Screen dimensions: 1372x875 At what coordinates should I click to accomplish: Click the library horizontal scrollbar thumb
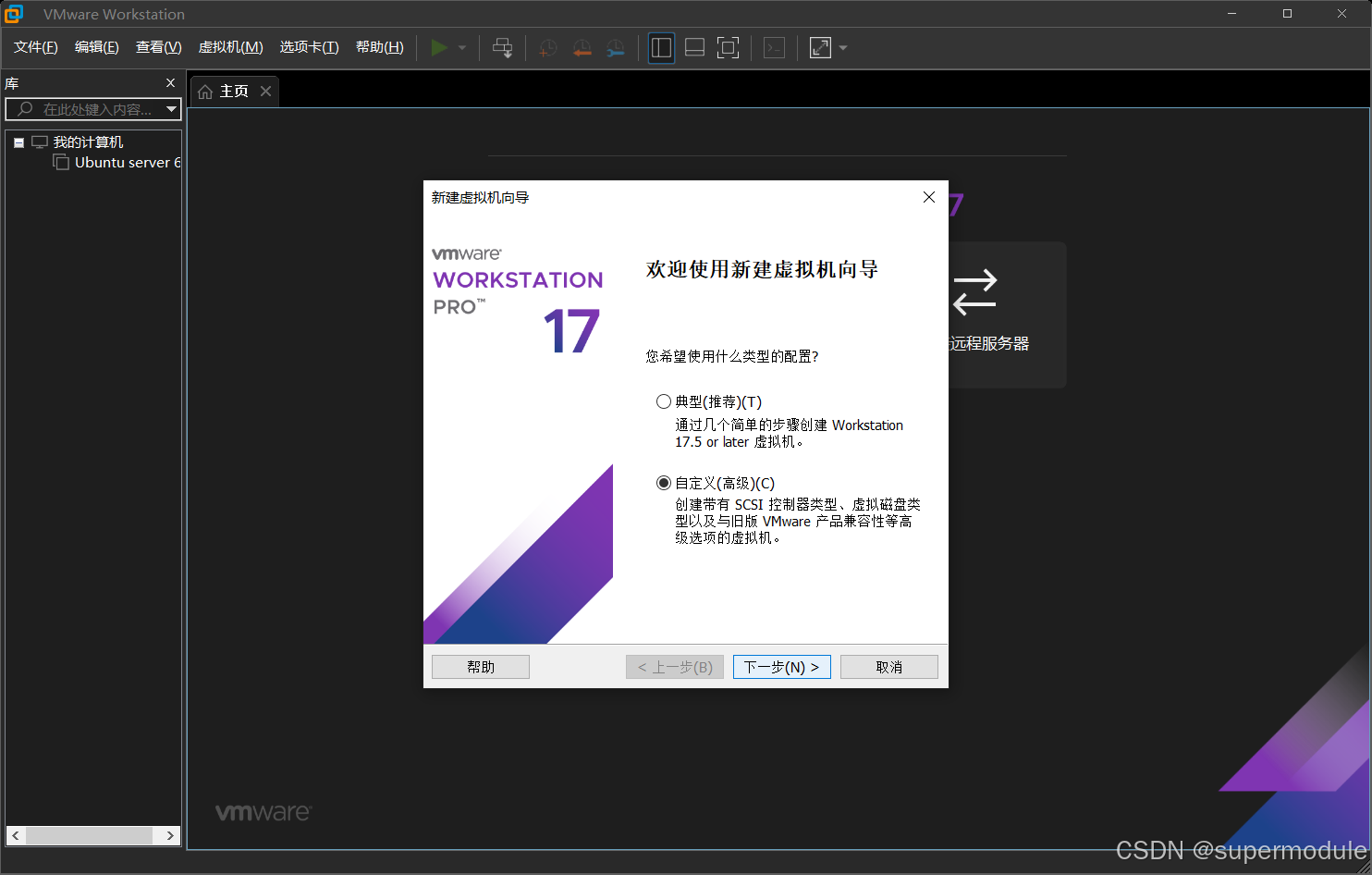(x=89, y=835)
